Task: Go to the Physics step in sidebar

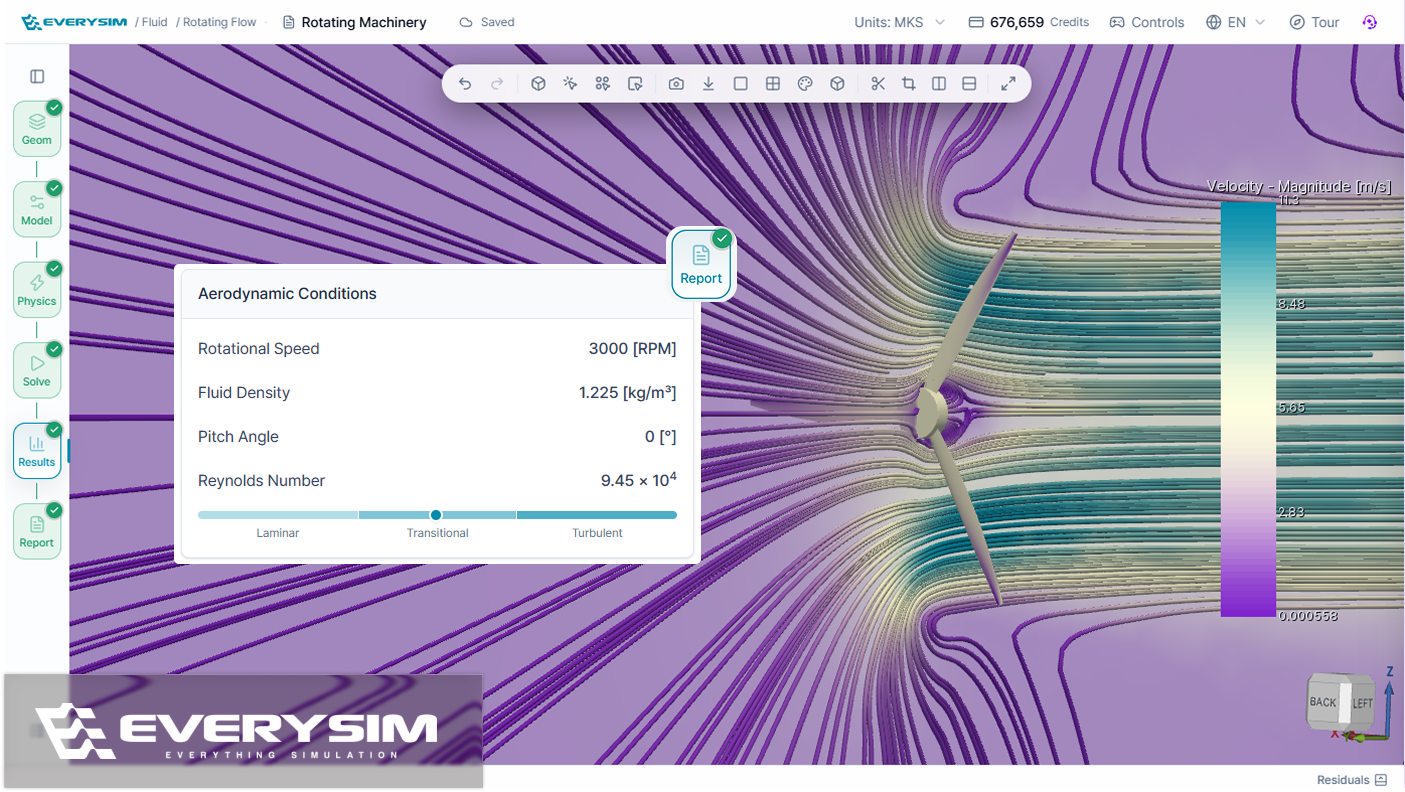Action: tap(37, 289)
